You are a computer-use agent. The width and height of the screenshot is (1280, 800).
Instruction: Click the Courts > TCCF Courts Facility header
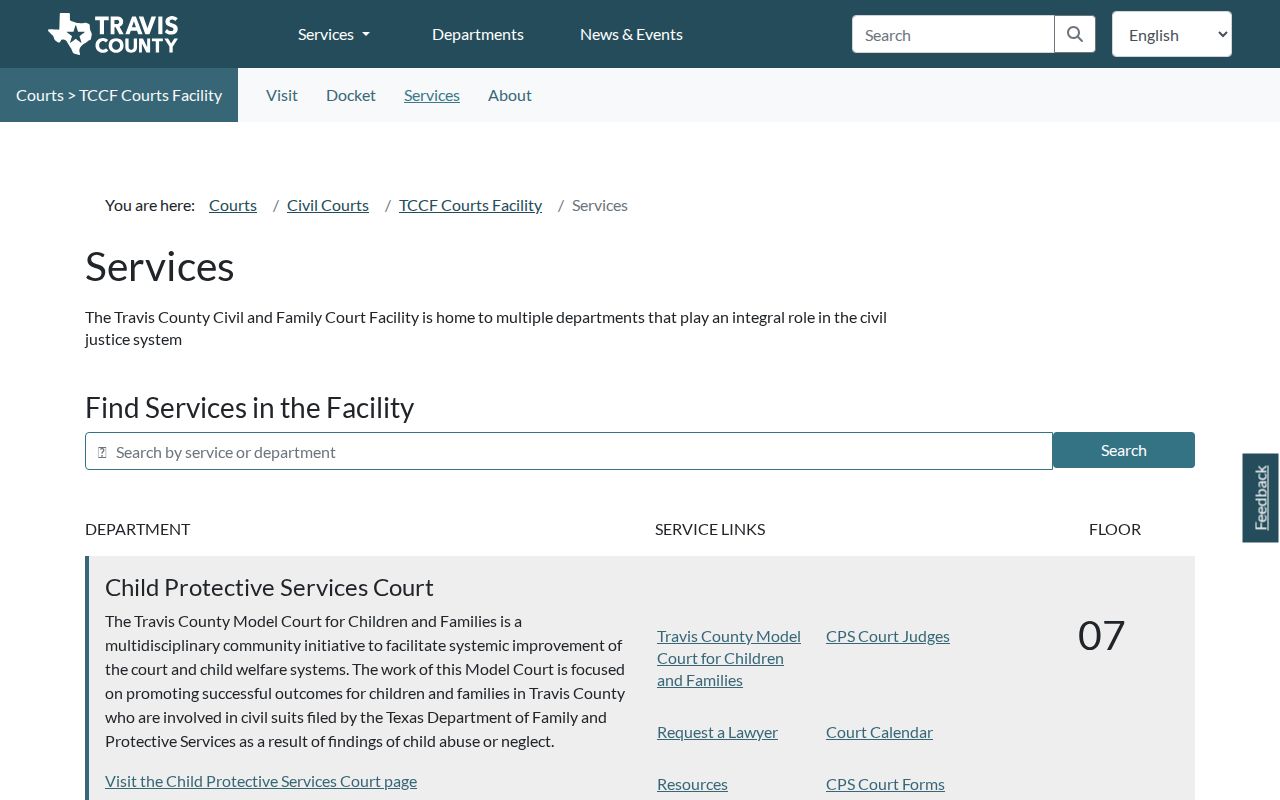pyautogui.click(x=119, y=95)
